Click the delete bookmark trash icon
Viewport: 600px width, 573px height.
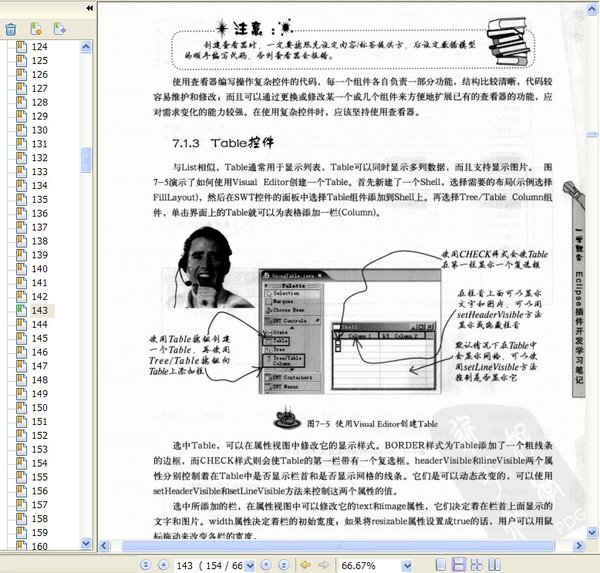11,29
